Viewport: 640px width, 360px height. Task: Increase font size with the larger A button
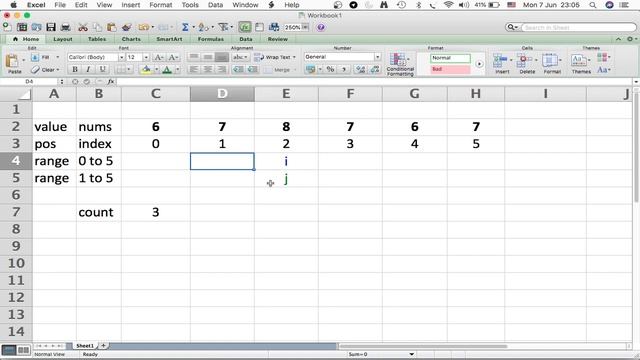(x=159, y=57)
